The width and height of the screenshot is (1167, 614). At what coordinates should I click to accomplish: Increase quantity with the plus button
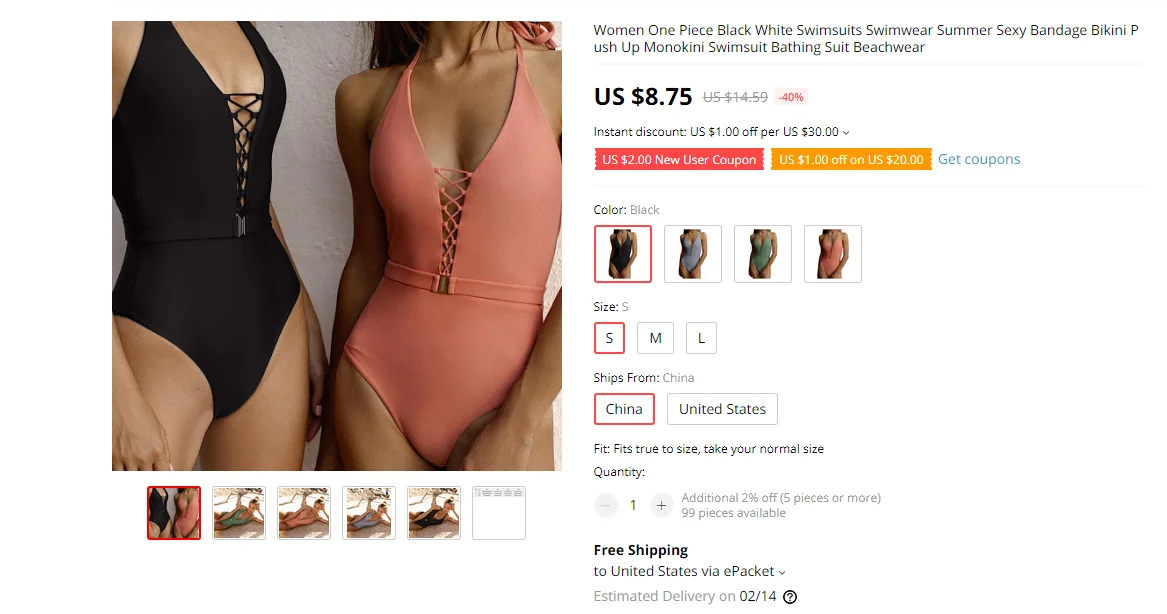[661, 505]
